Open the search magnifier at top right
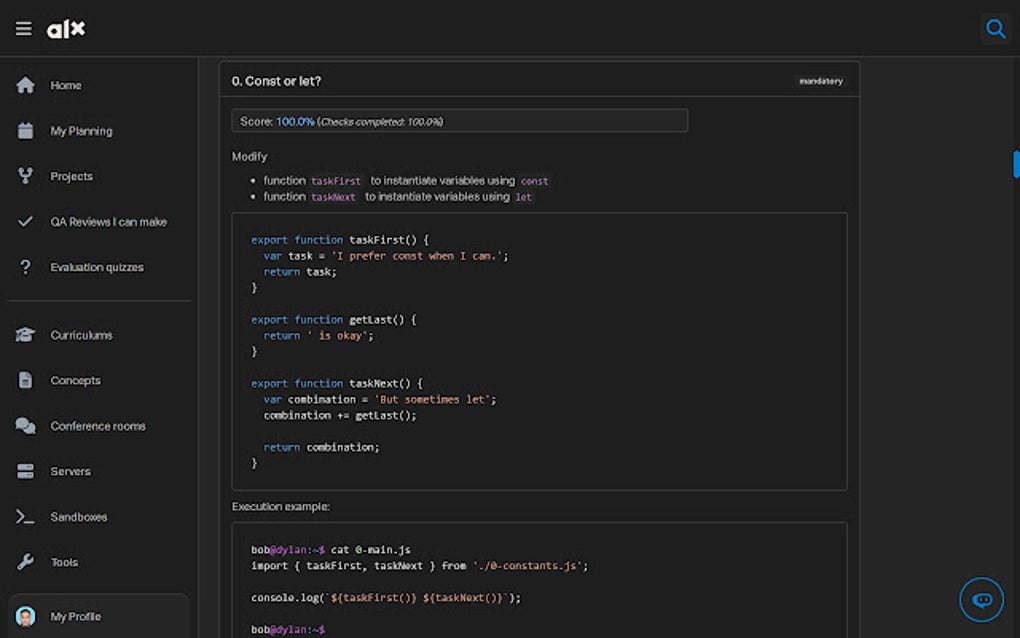Screen dimensions: 1020x638 (995, 28)
